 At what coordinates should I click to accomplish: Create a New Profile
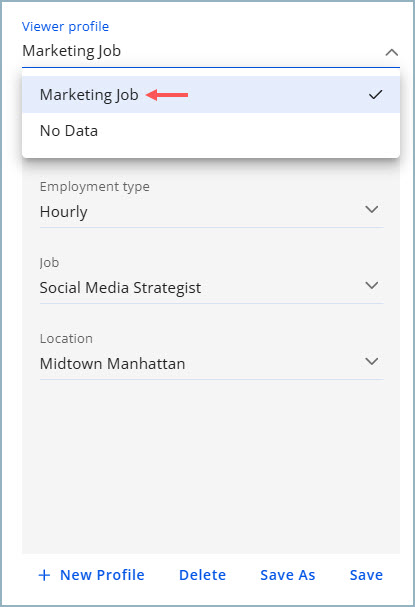click(91, 575)
